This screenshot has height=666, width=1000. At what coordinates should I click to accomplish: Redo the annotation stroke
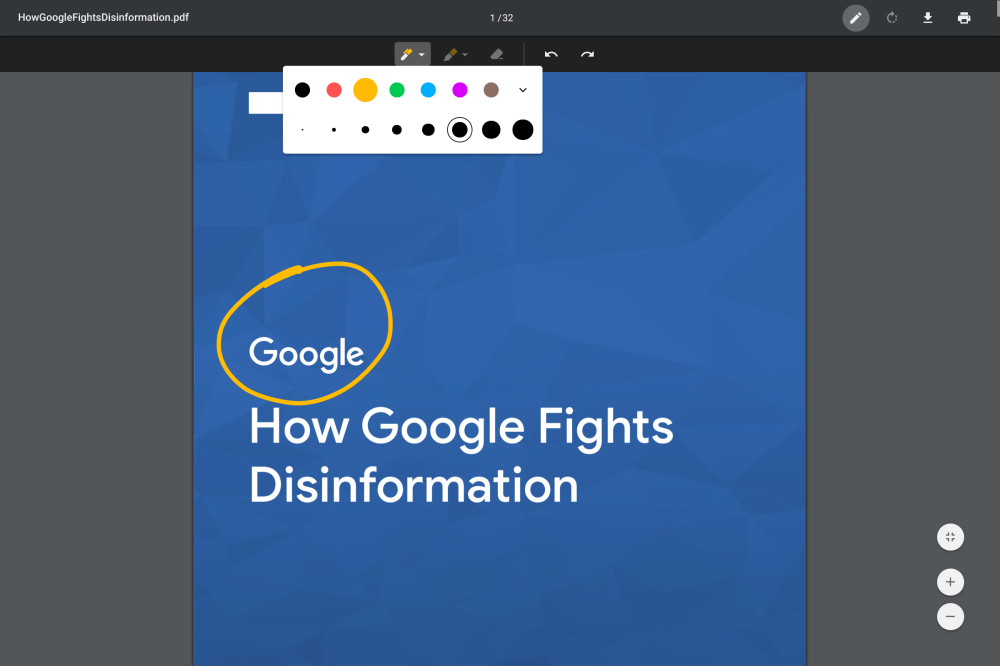[588, 54]
